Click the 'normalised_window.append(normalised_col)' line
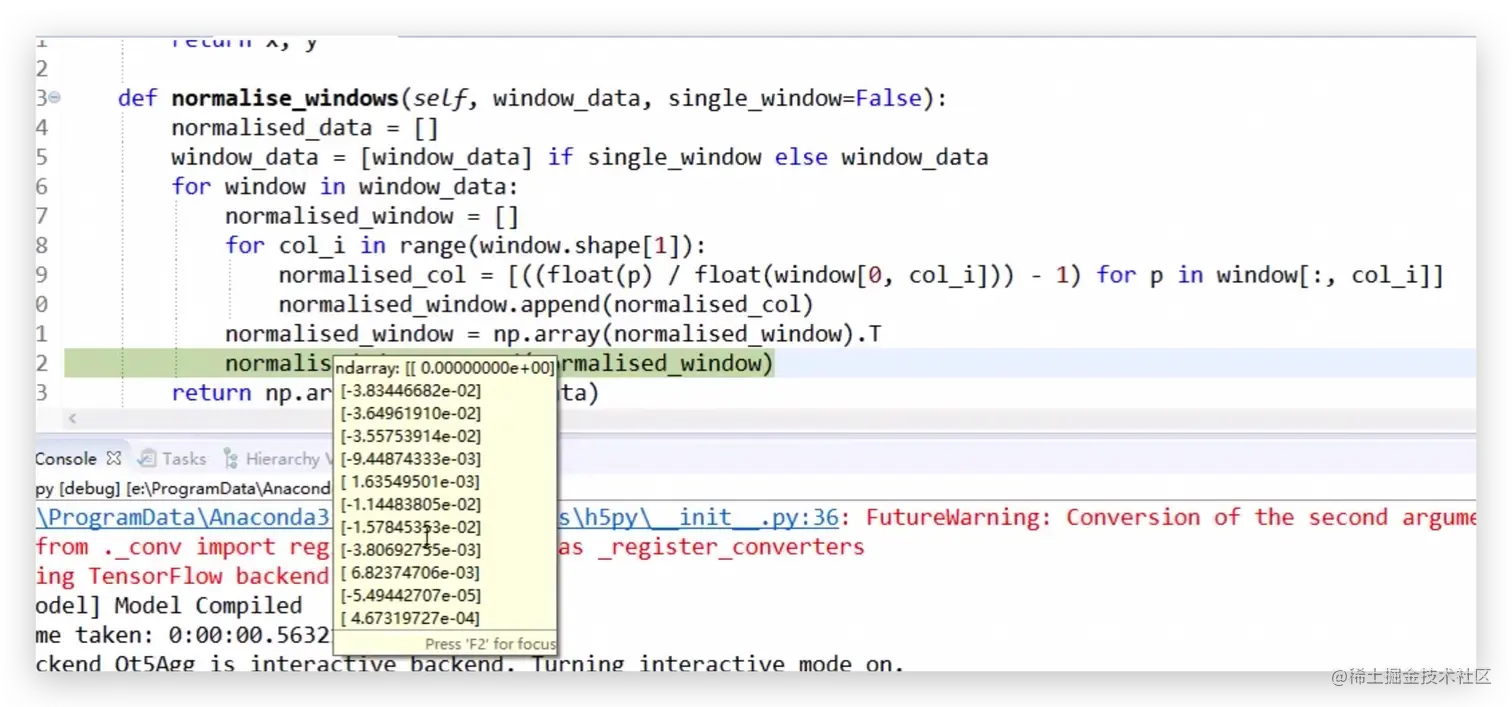1512x707 pixels. pyautogui.click(x=546, y=305)
